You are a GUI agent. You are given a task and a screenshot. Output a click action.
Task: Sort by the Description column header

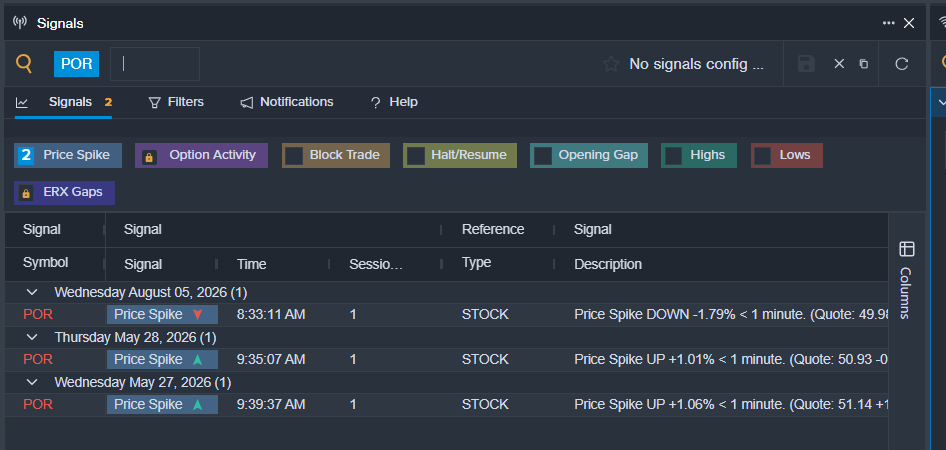pos(608,264)
